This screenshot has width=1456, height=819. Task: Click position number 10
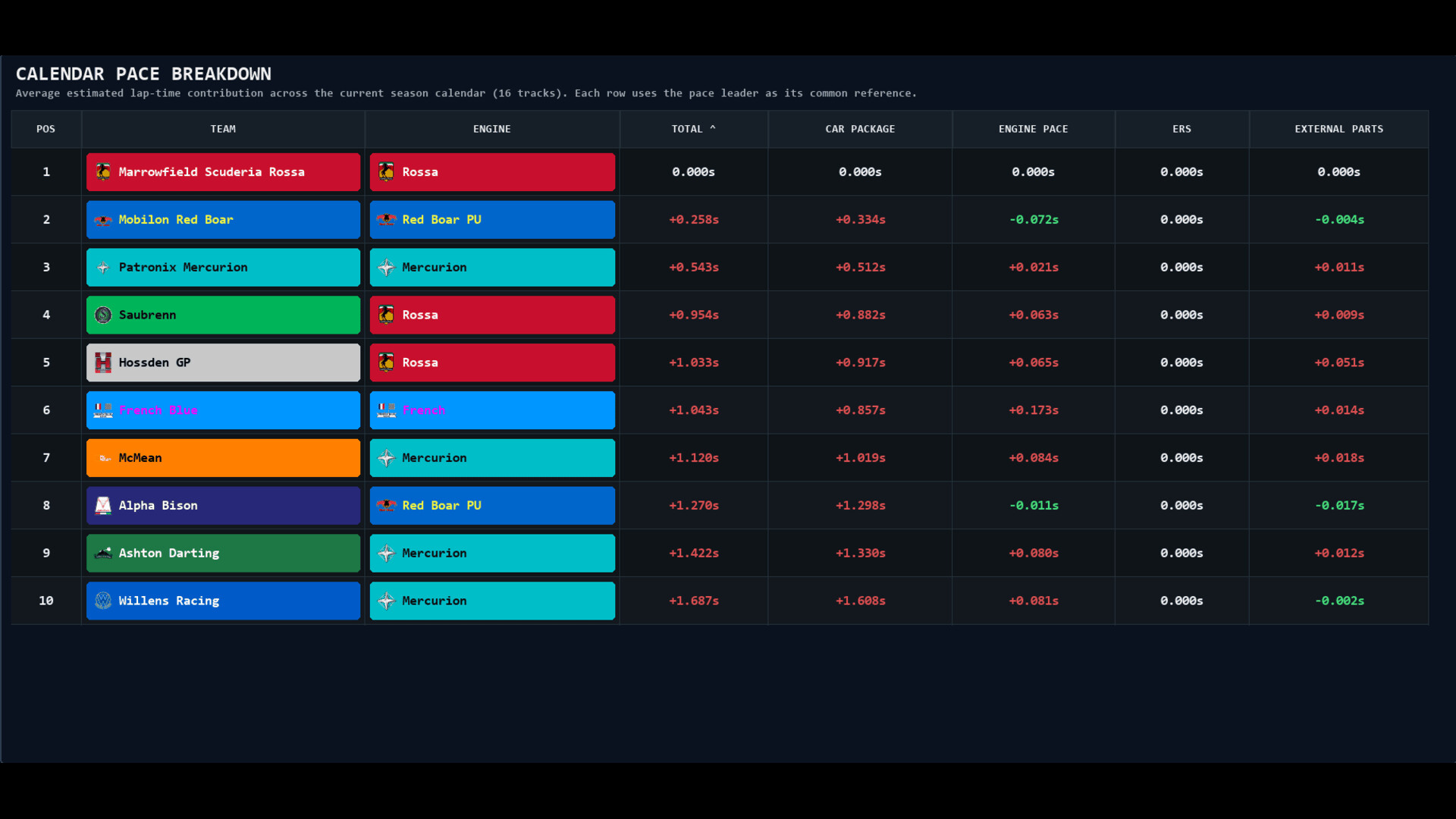[x=46, y=601]
